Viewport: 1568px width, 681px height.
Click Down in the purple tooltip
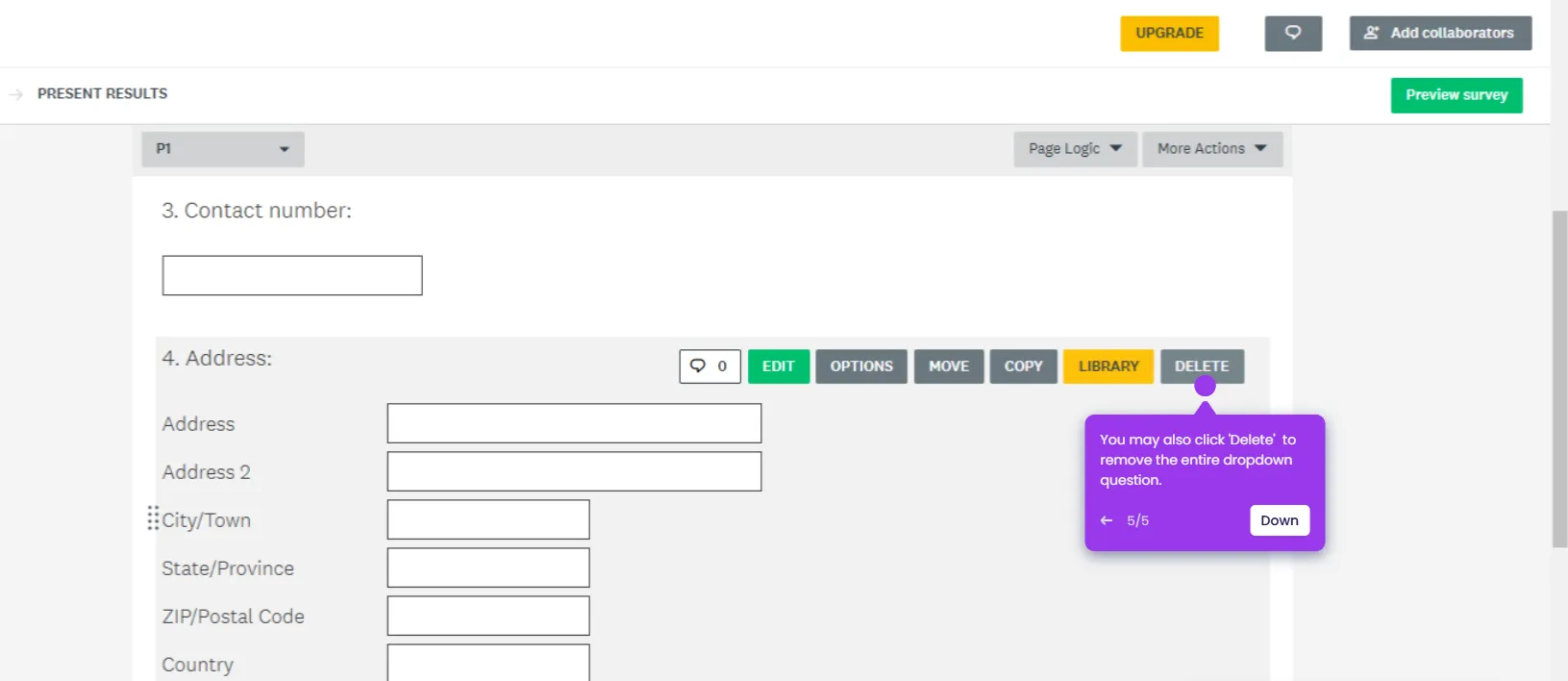[x=1280, y=520]
